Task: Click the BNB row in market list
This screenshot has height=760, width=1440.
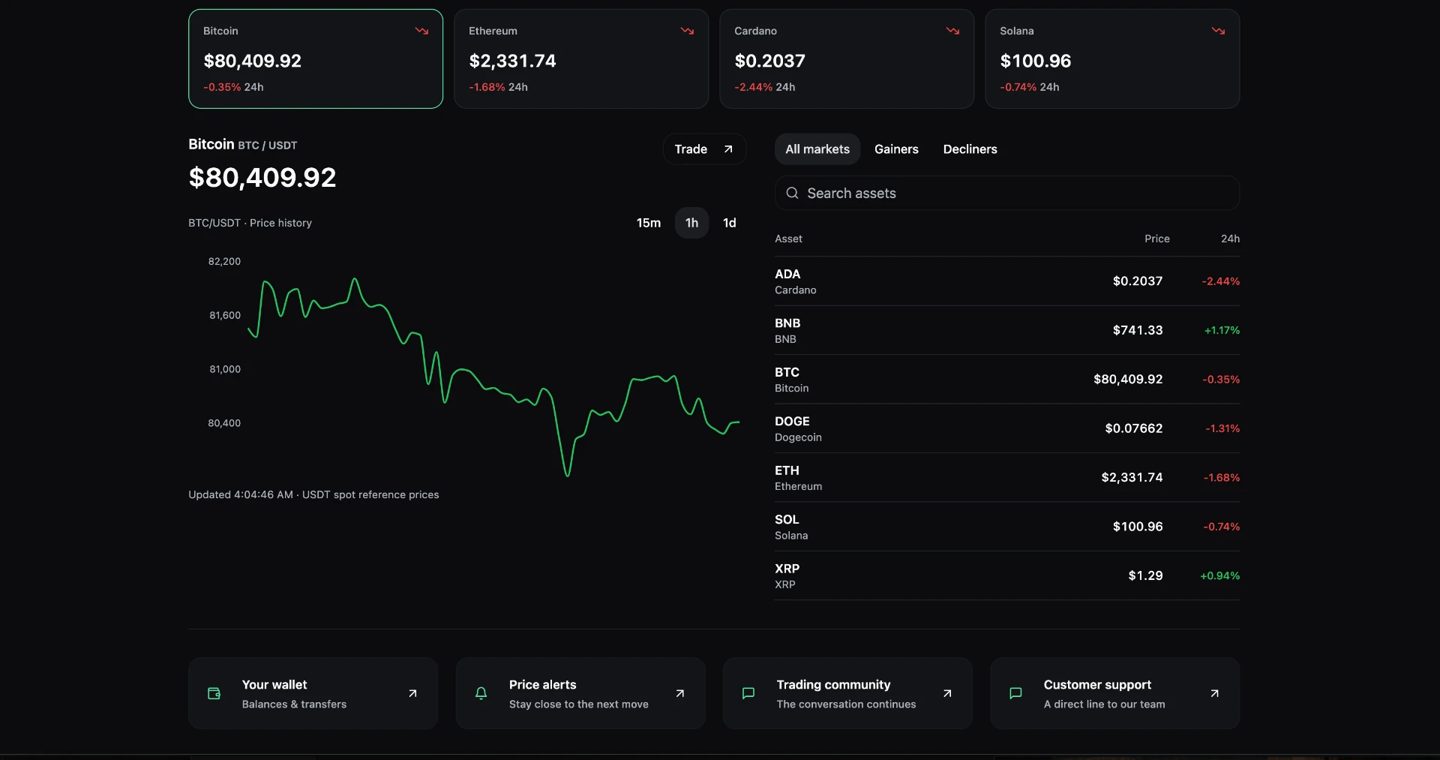Action: click(x=1007, y=330)
